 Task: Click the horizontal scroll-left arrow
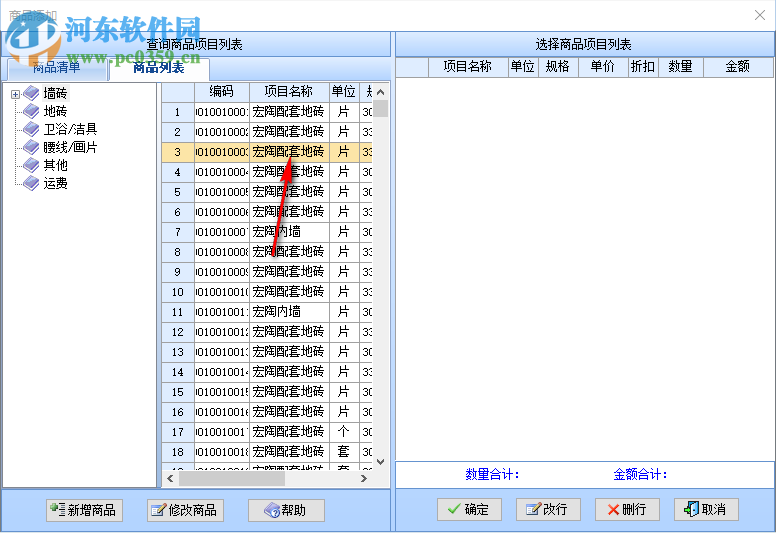point(170,478)
